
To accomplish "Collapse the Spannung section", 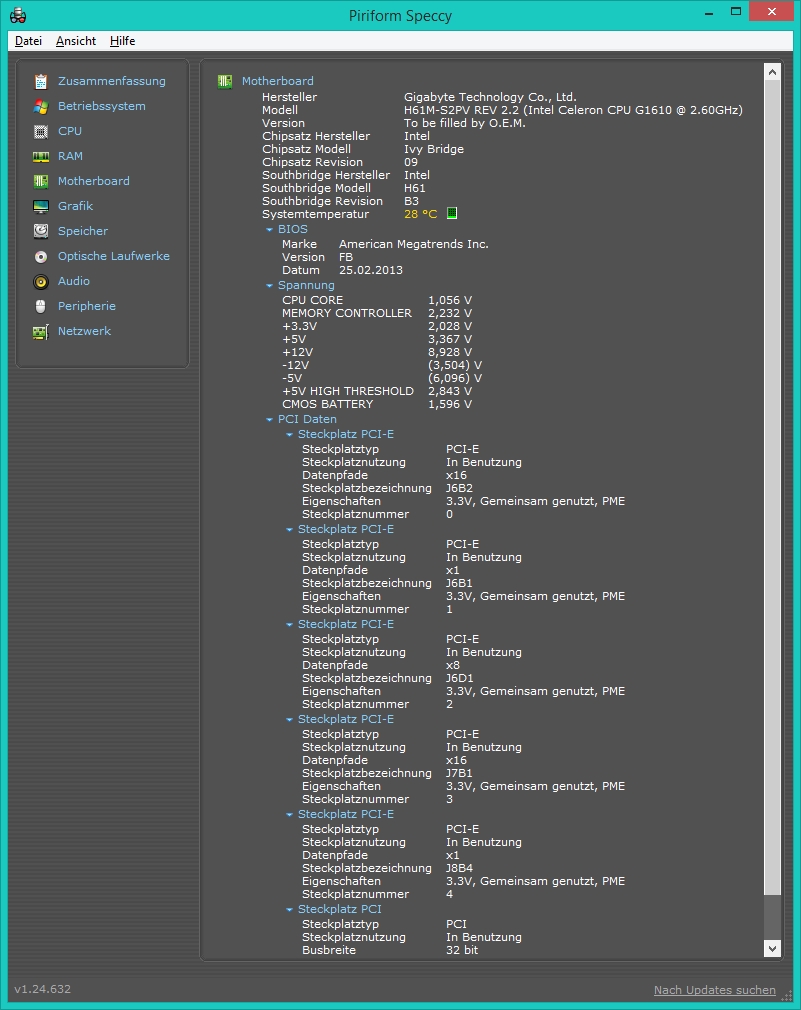I will [270, 285].
